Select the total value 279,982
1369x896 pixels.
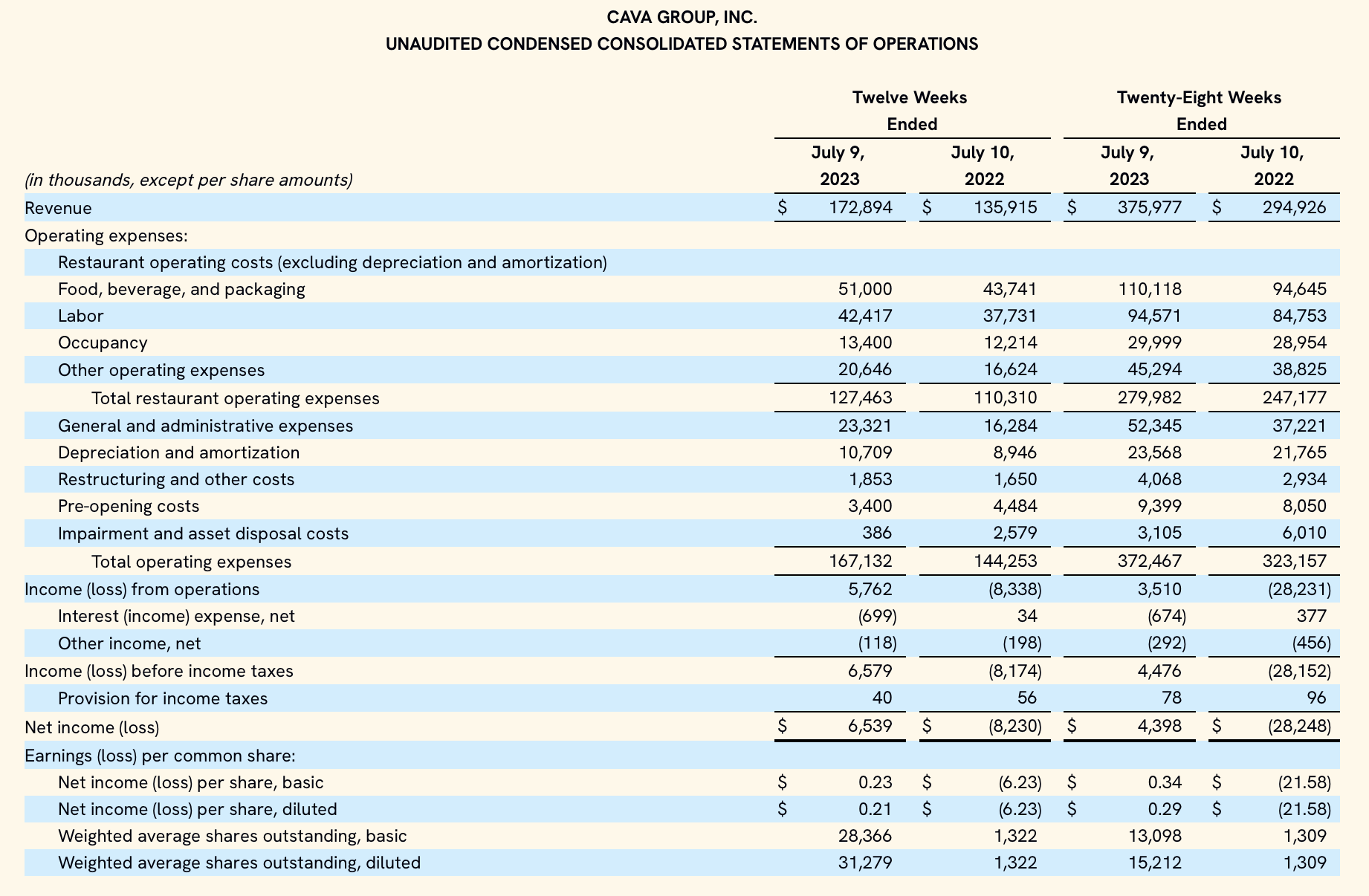coord(1149,397)
